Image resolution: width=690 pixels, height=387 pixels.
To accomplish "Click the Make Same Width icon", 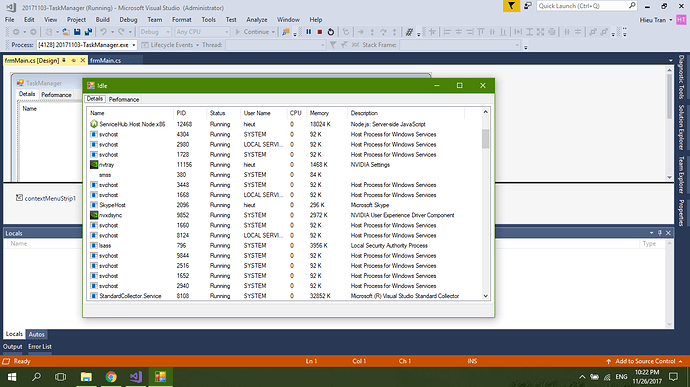I will (518, 32).
